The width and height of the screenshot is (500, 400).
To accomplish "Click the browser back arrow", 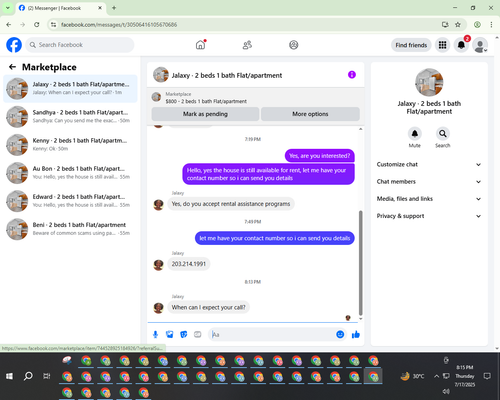I will pyautogui.click(x=9, y=24).
